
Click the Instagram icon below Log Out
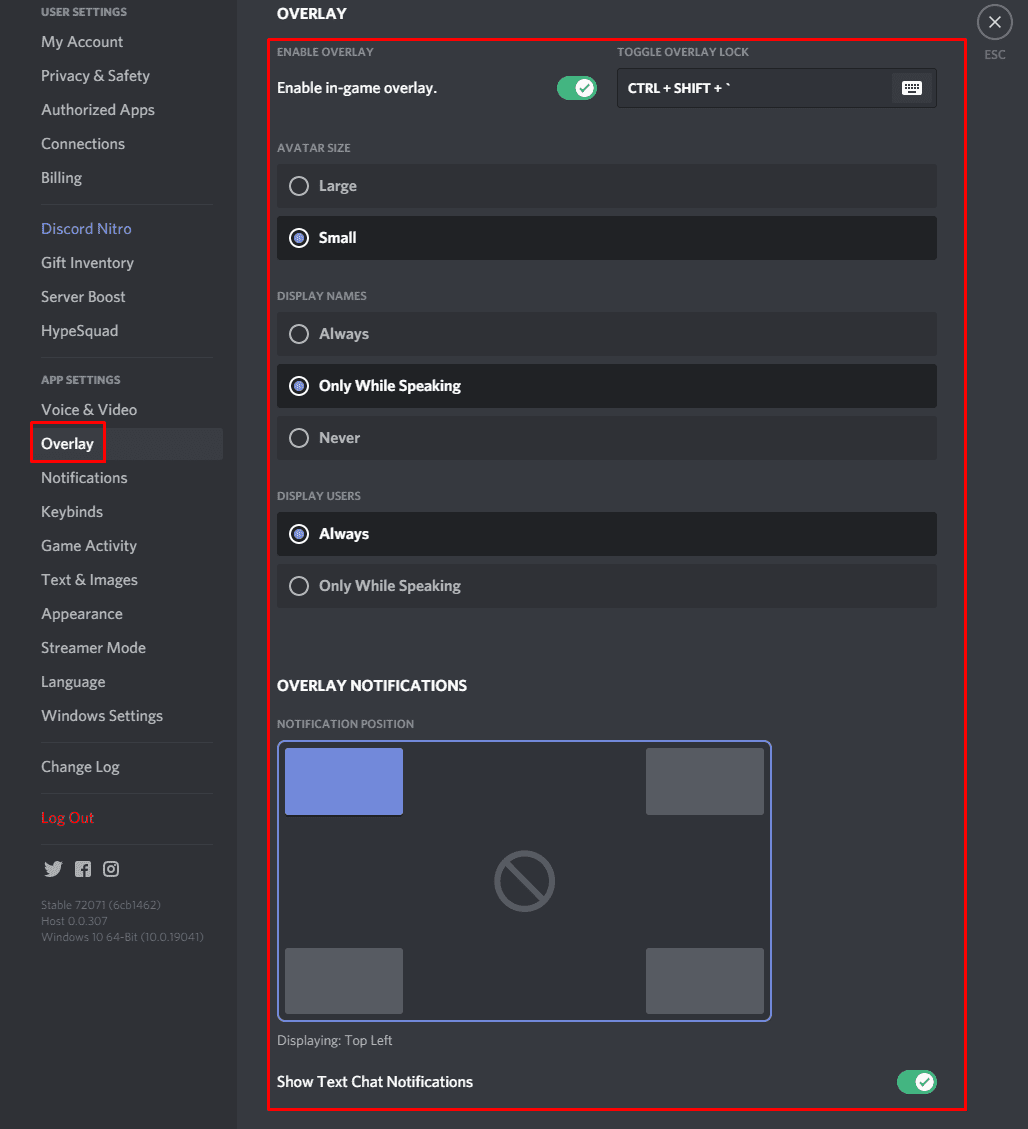(111, 869)
